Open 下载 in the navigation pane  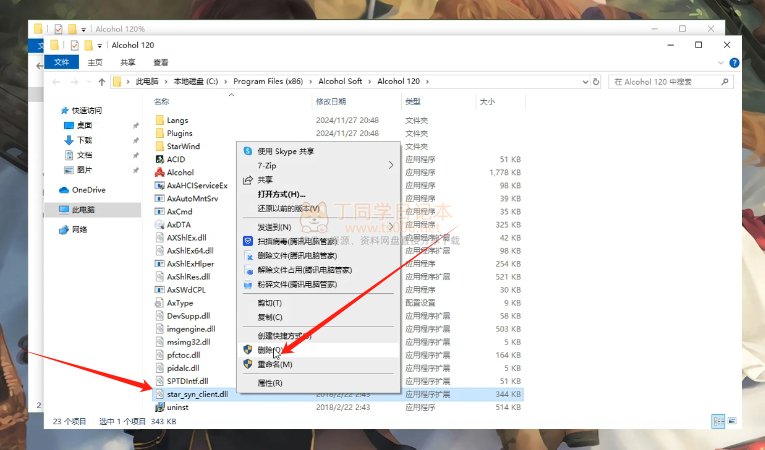pyautogui.click(x=84, y=140)
